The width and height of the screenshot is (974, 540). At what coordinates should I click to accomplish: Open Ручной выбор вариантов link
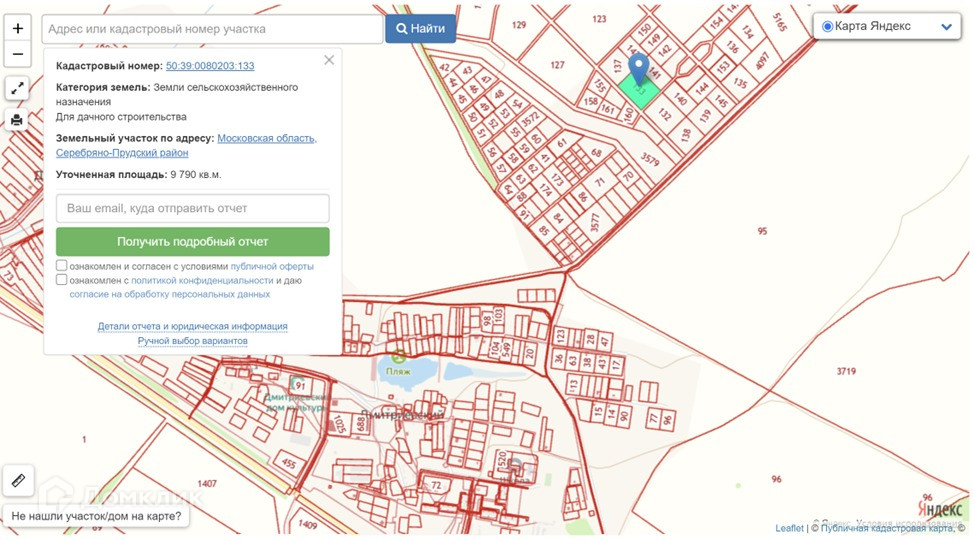(x=192, y=341)
